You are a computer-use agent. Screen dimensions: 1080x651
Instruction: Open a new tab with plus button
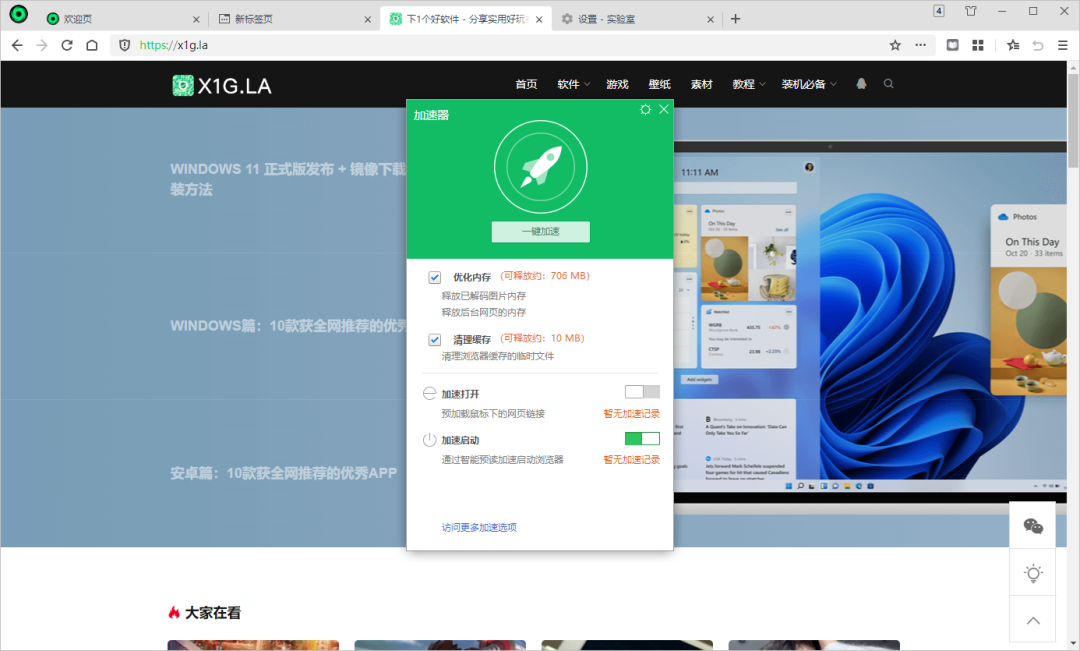coord(736,19)
